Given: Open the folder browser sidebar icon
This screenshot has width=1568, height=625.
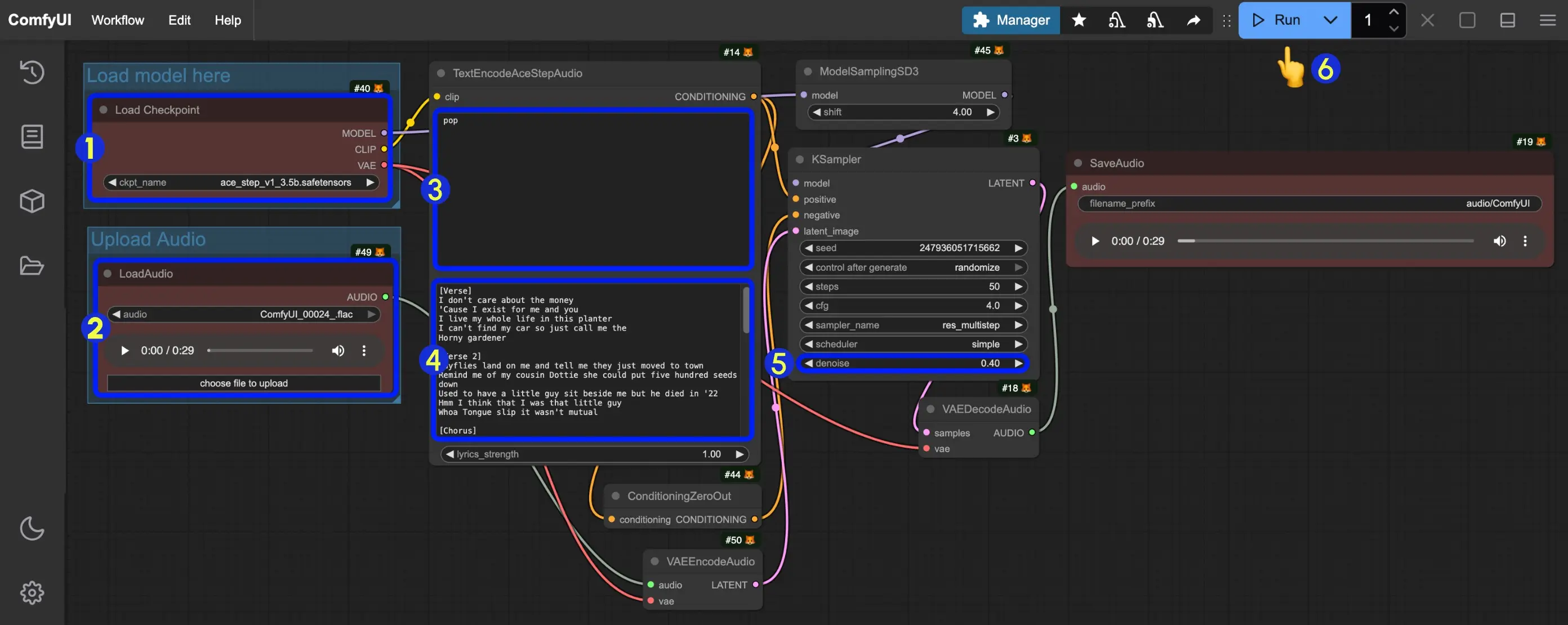Looking at the screenshot, I should click(32, 266).
